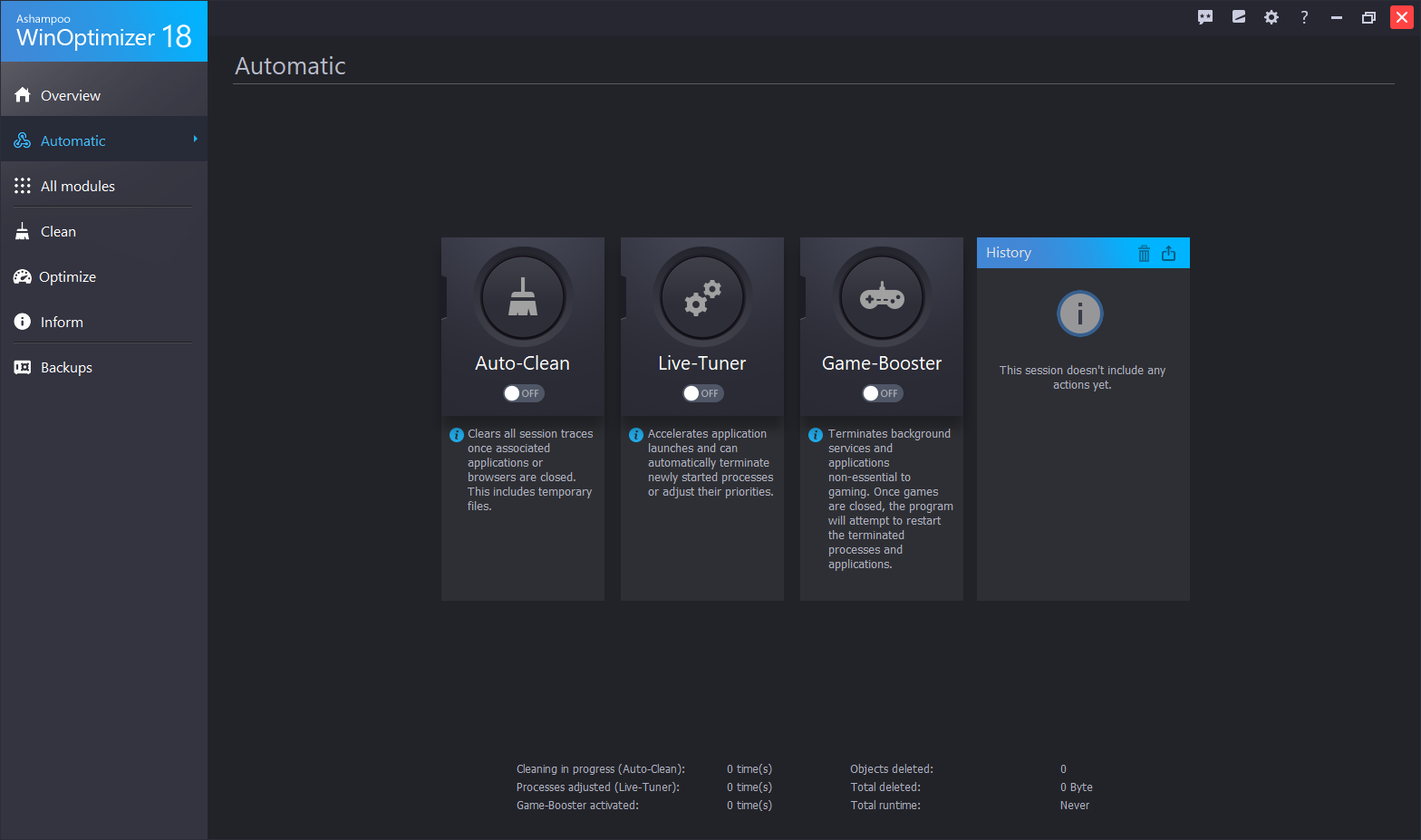
Task: Restore down the WinOptimizer window
Action: point(1369,17)
